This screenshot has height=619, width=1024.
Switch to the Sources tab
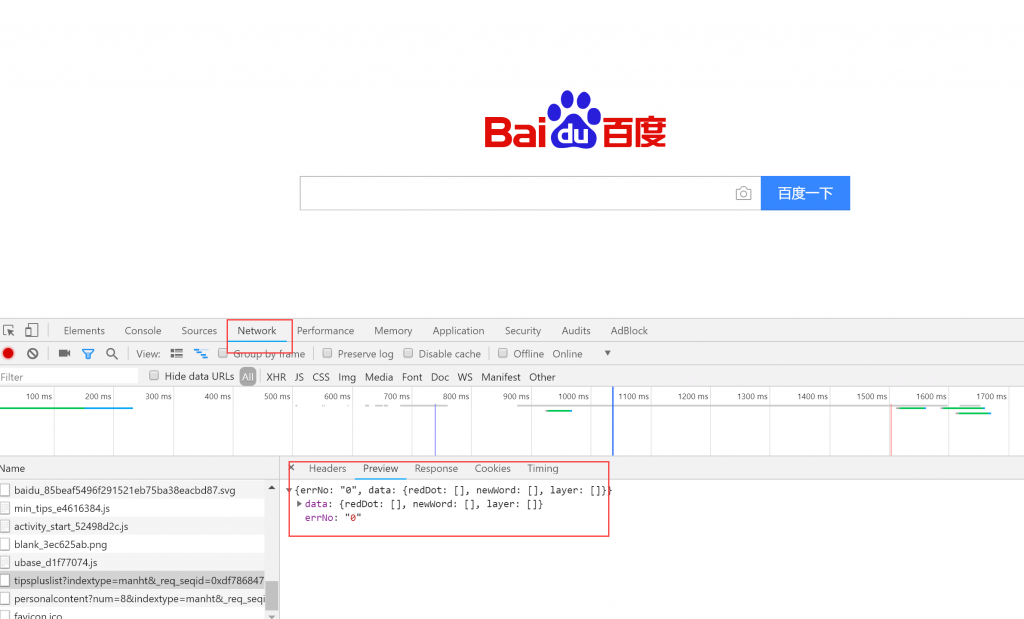click(x=199, y=330)
